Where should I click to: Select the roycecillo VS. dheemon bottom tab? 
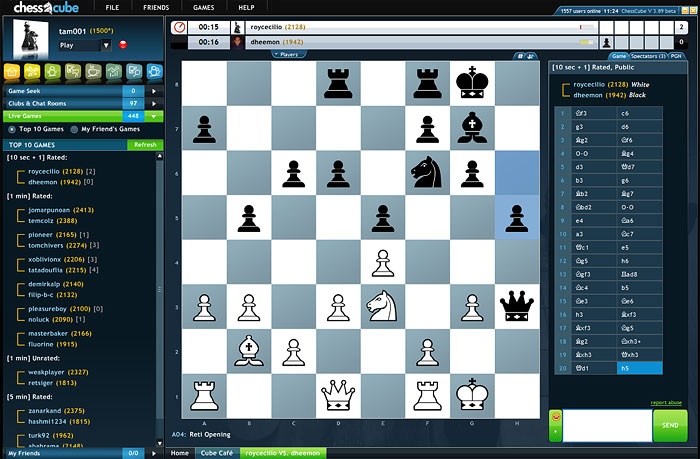point(283,453)
